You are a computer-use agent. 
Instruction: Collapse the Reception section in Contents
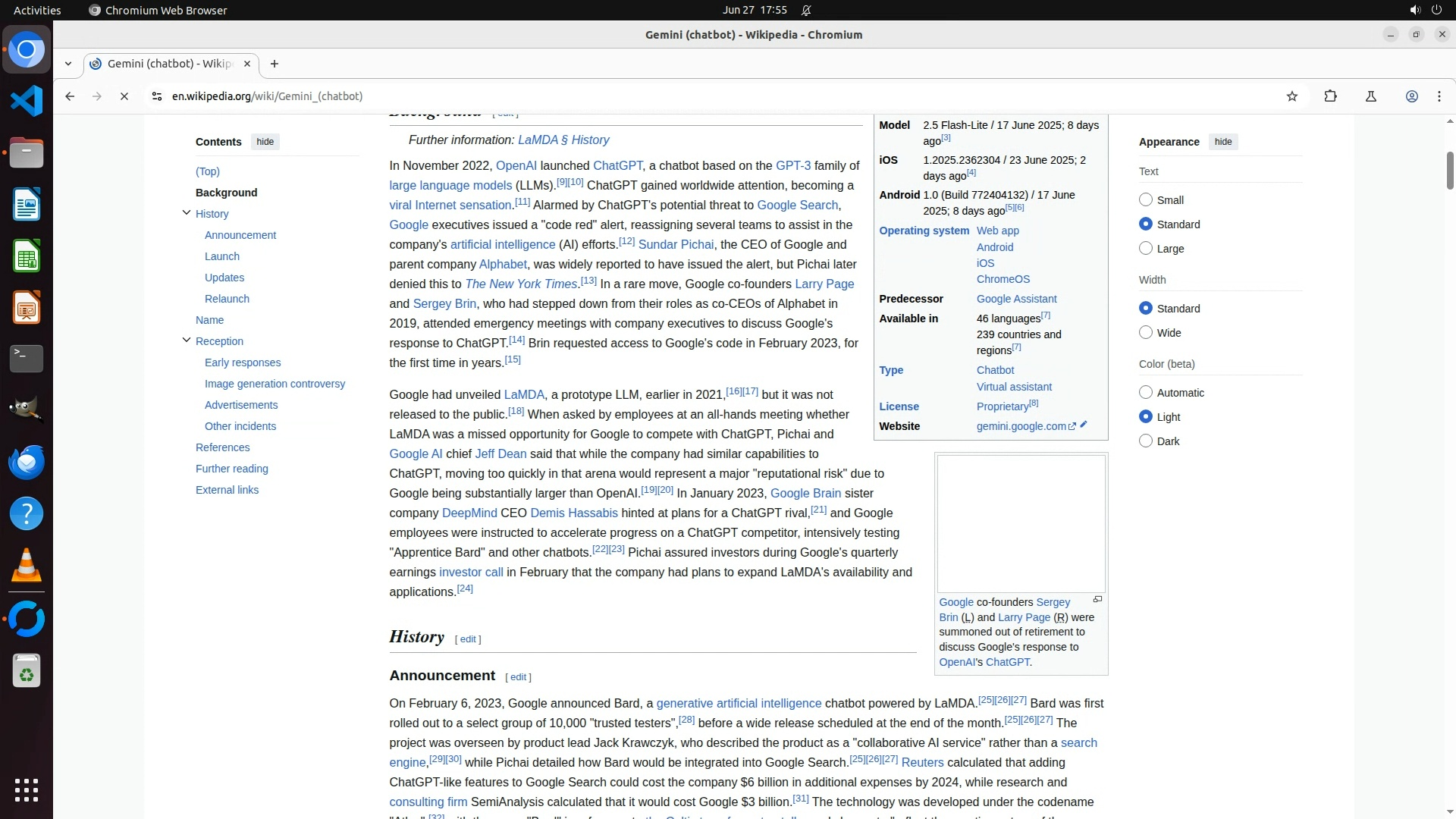tap(187, 340)
